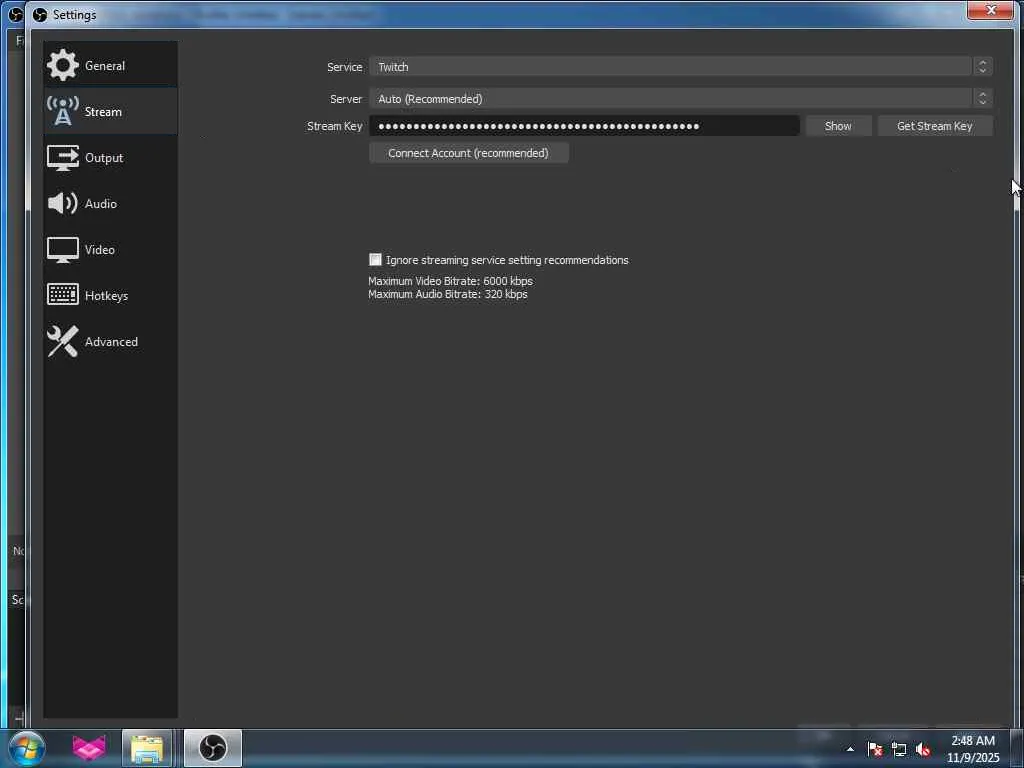The width and height of the screenshot is (1024, 768).
Task: Click Maximum Audio Bitrate: 320 kbps text
Action: [448, 295]
